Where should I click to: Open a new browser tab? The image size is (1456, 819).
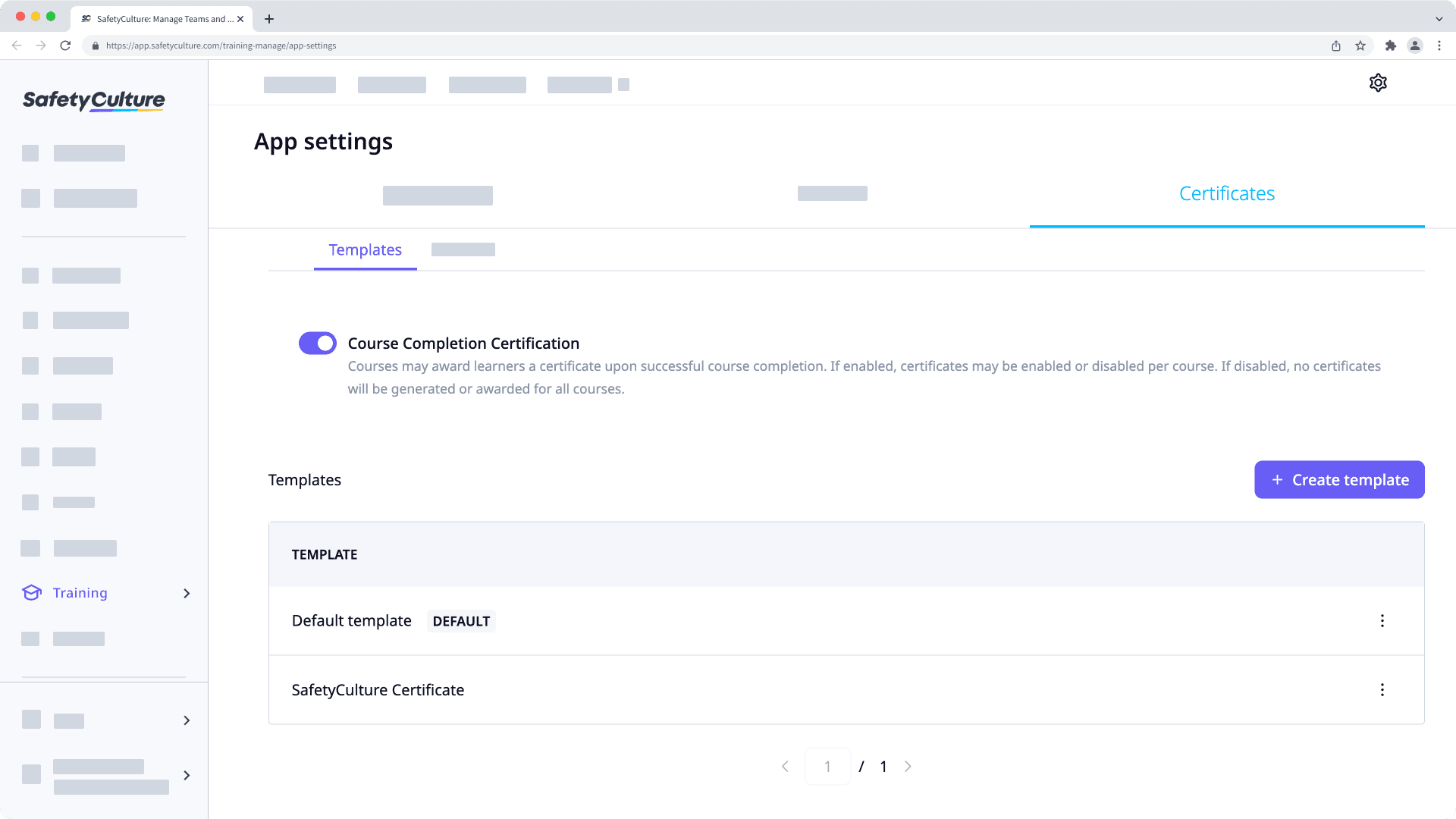coord(269,19)
